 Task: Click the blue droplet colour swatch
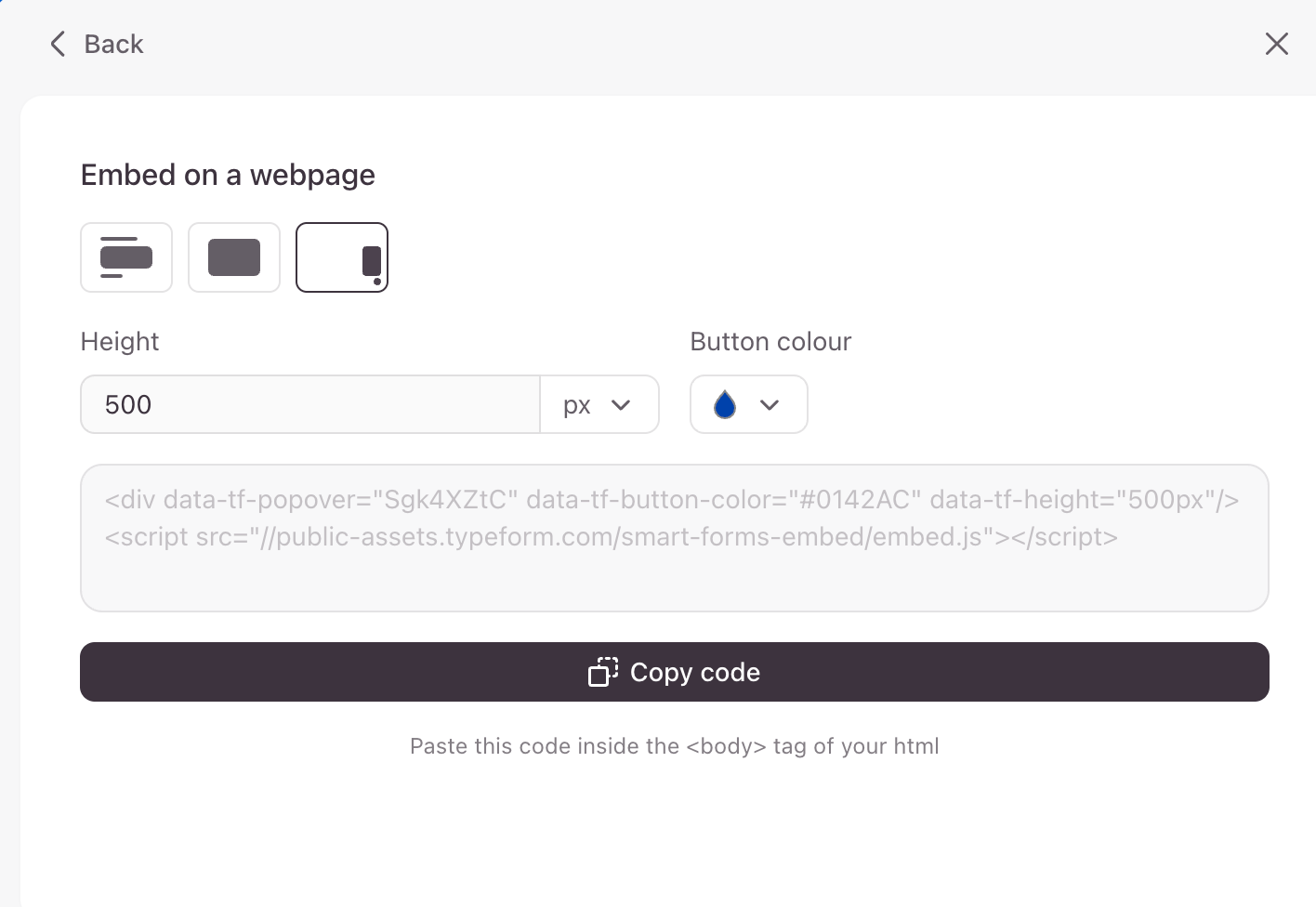click(725, 404)
